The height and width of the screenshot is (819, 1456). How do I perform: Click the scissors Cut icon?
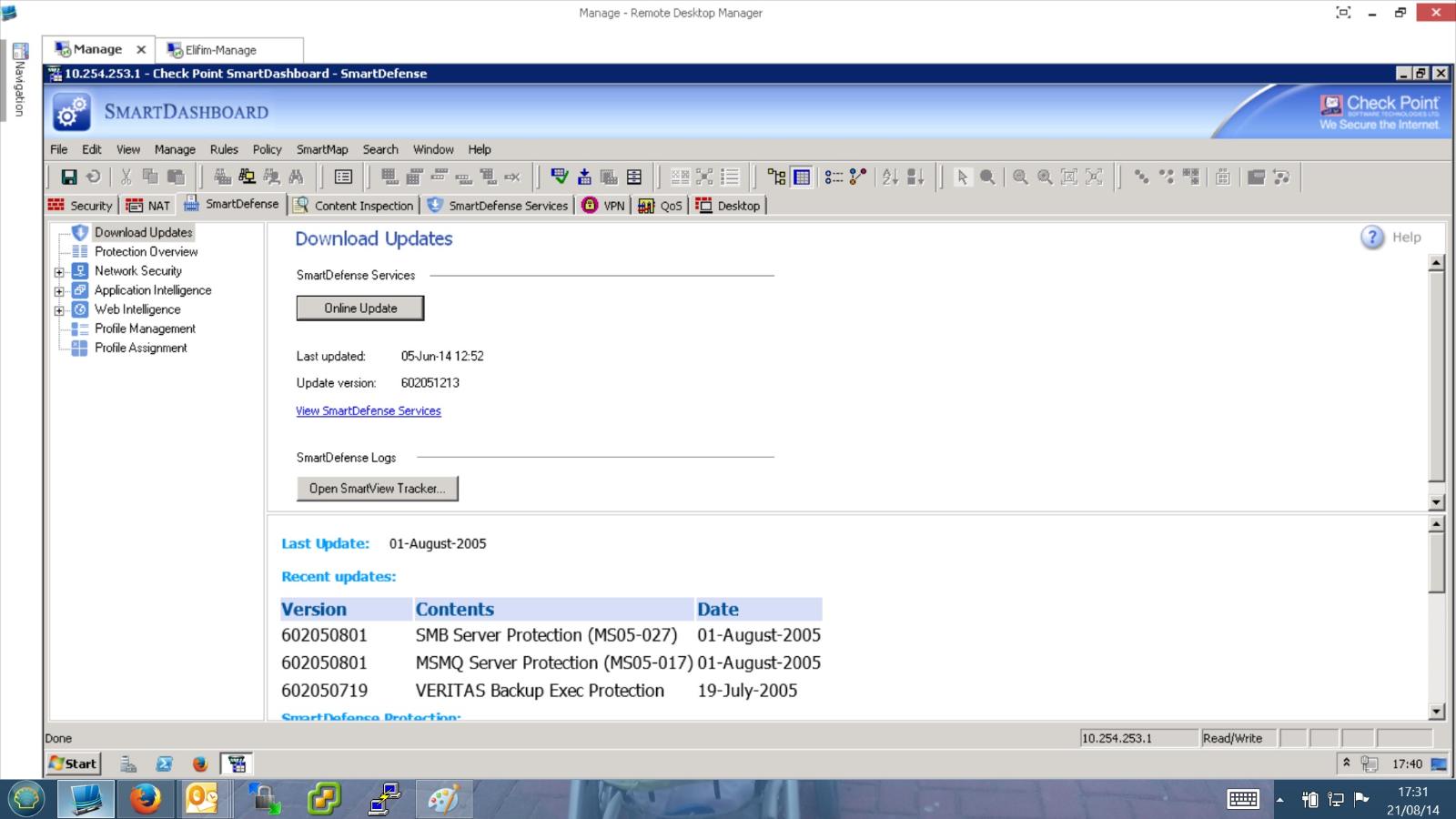126,177
